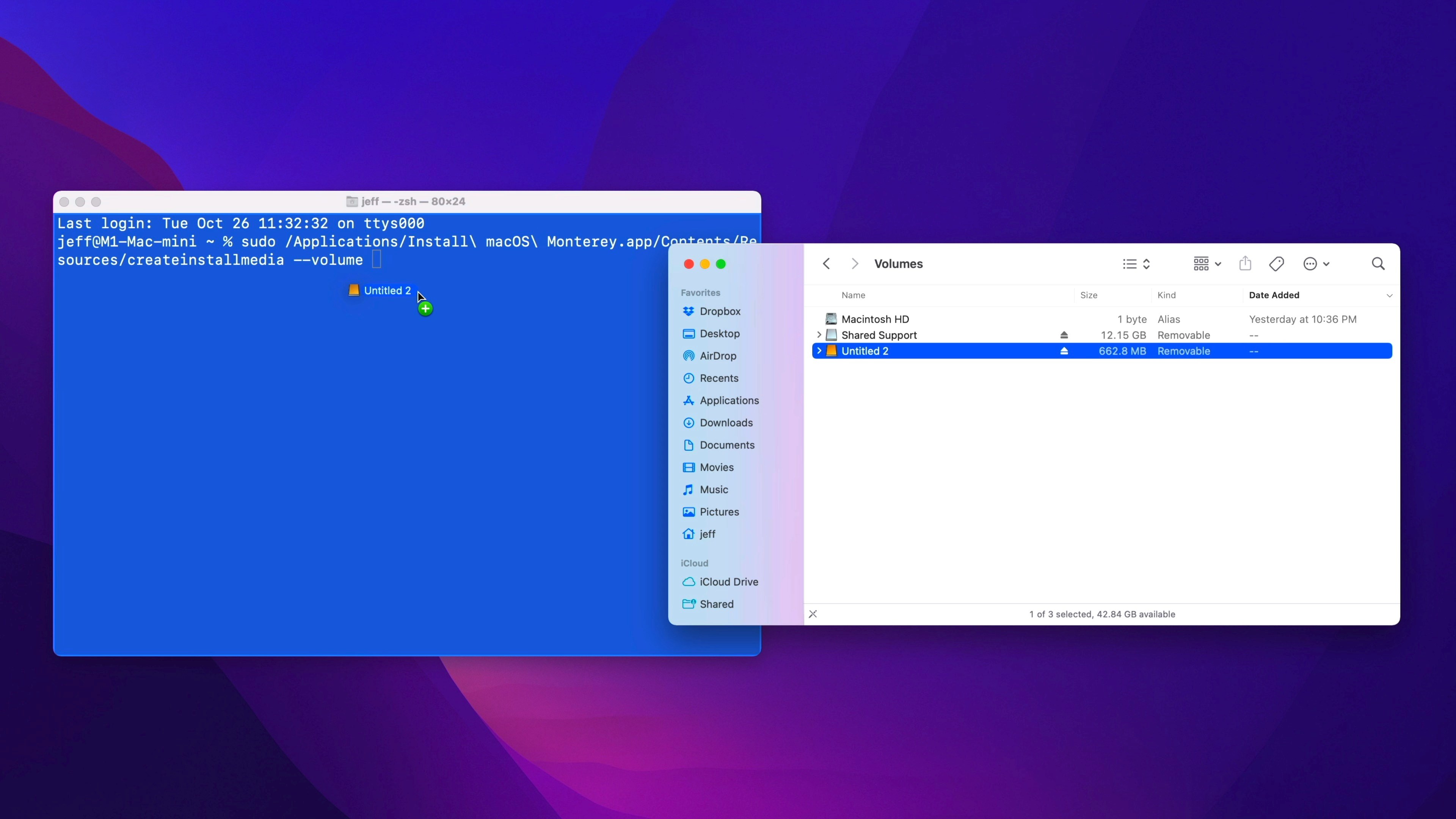Go back in Finder navigation
1456x819 pixels.
pyautogui.click(x=826, y=264)
